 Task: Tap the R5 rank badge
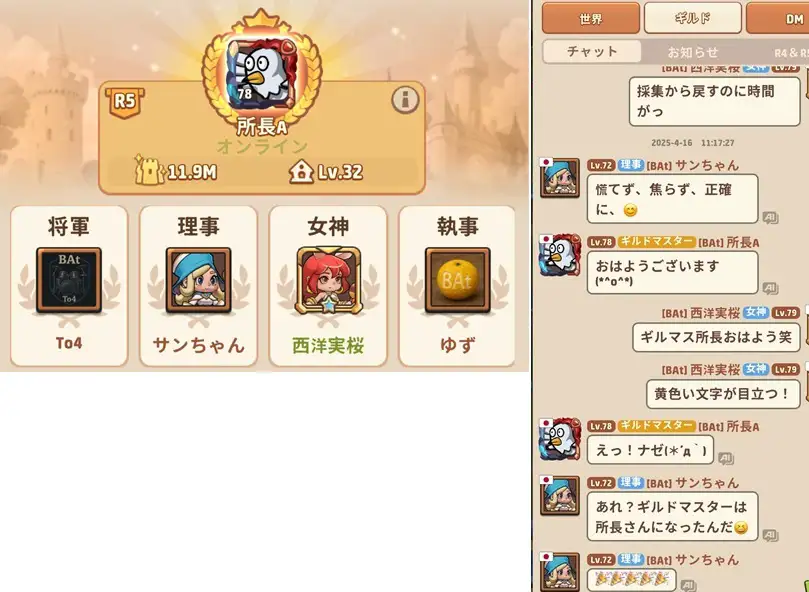coord(124,102)
